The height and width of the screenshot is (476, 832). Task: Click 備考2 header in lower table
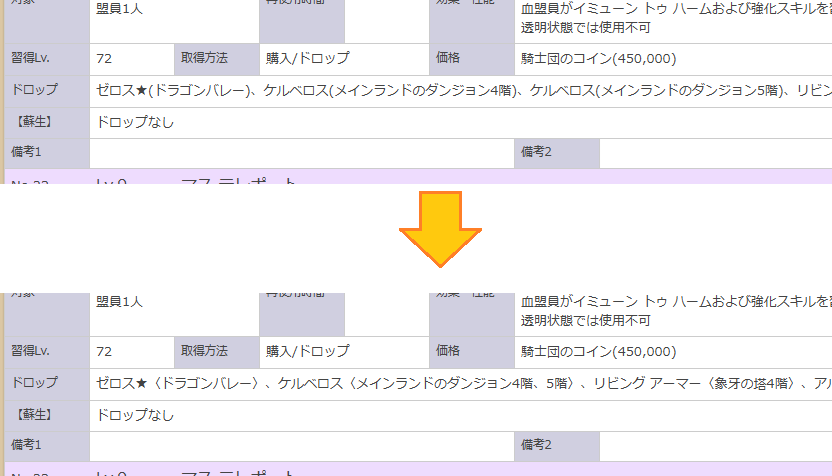[x=557, y=446]
